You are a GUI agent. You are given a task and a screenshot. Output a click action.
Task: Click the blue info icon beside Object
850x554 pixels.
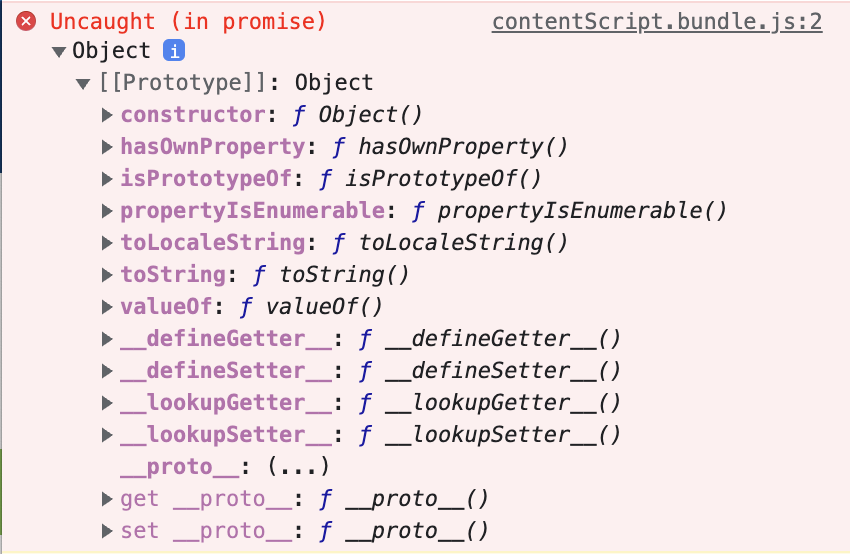(x=174, y=51)
